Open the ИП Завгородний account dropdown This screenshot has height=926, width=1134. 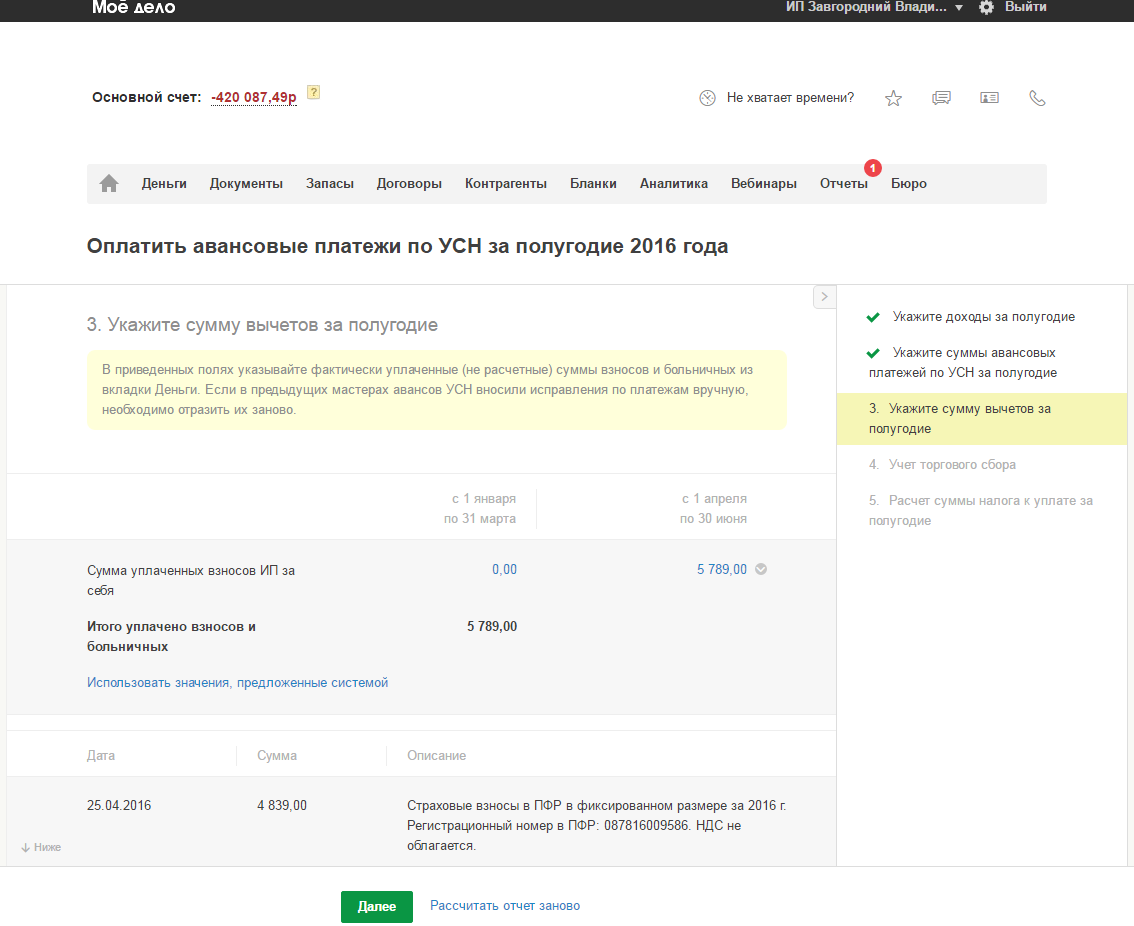pos(874,7)
